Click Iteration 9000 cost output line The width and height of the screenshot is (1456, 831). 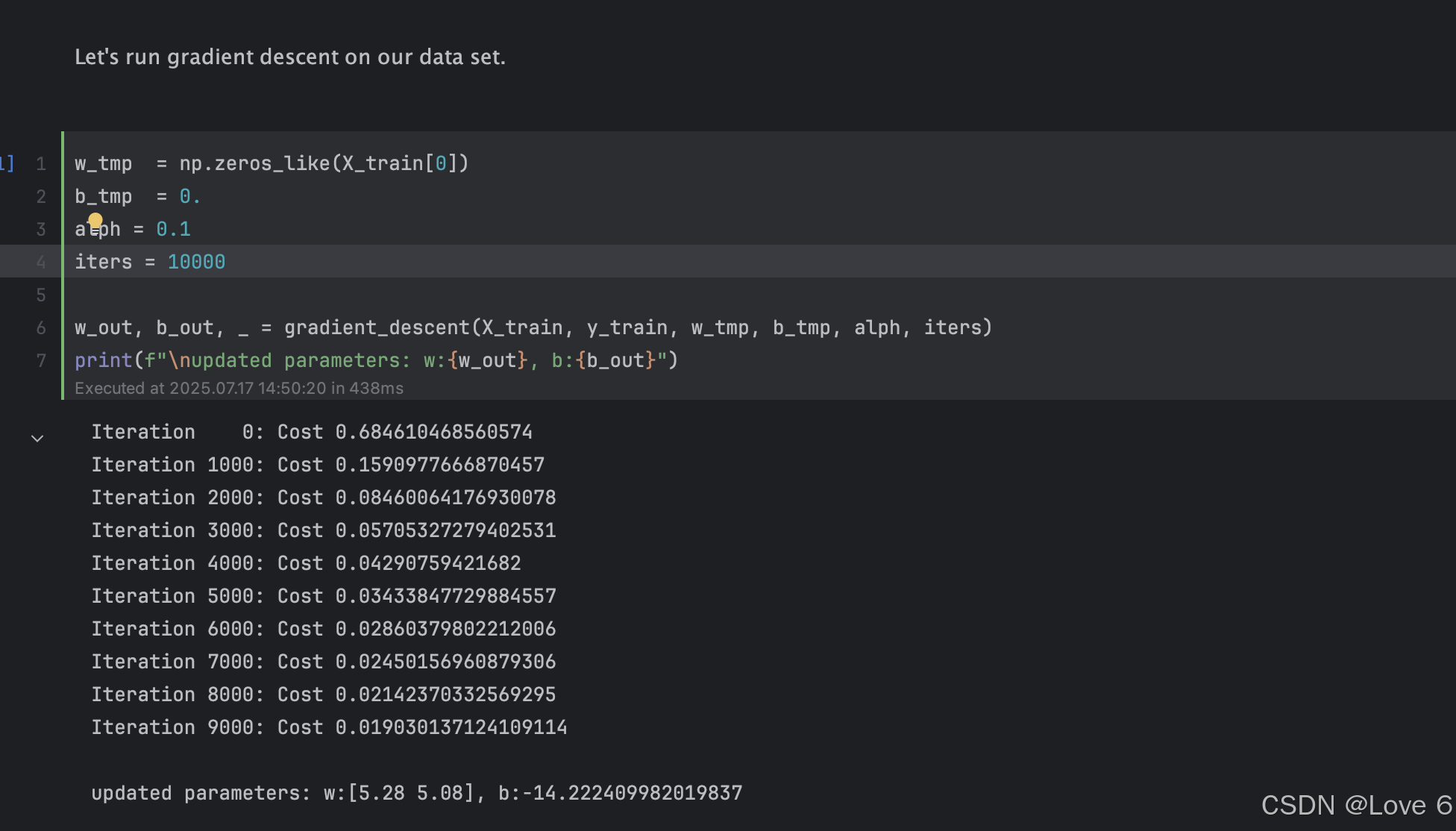point(329,727)
